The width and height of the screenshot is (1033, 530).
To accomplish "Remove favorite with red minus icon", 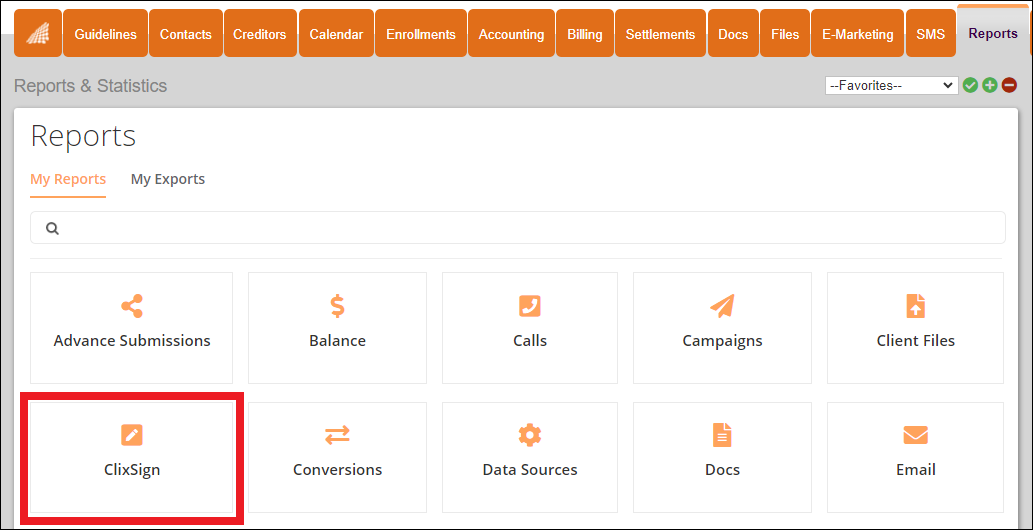I will [1009, 86].
